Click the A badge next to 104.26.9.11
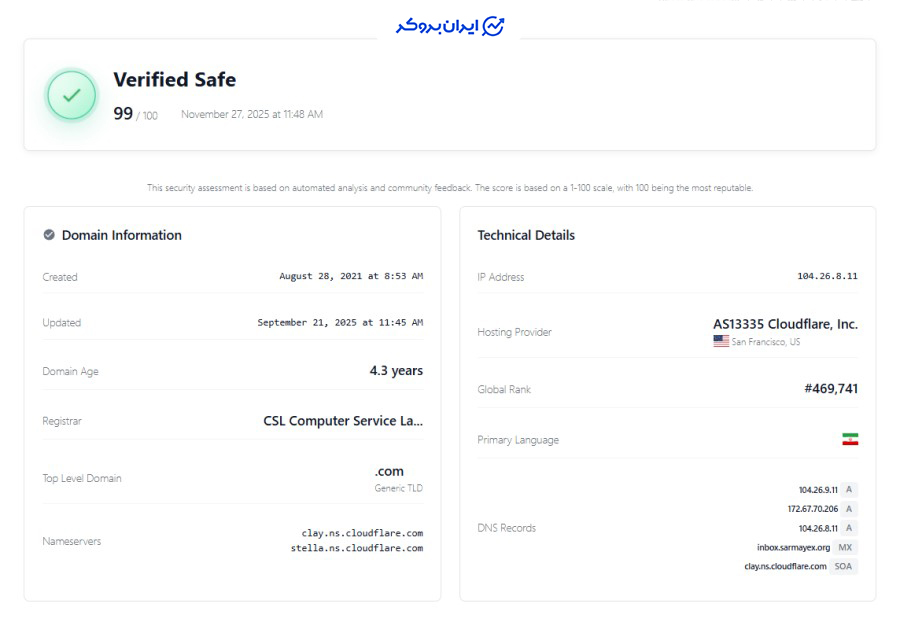 (x=849, y=489)
